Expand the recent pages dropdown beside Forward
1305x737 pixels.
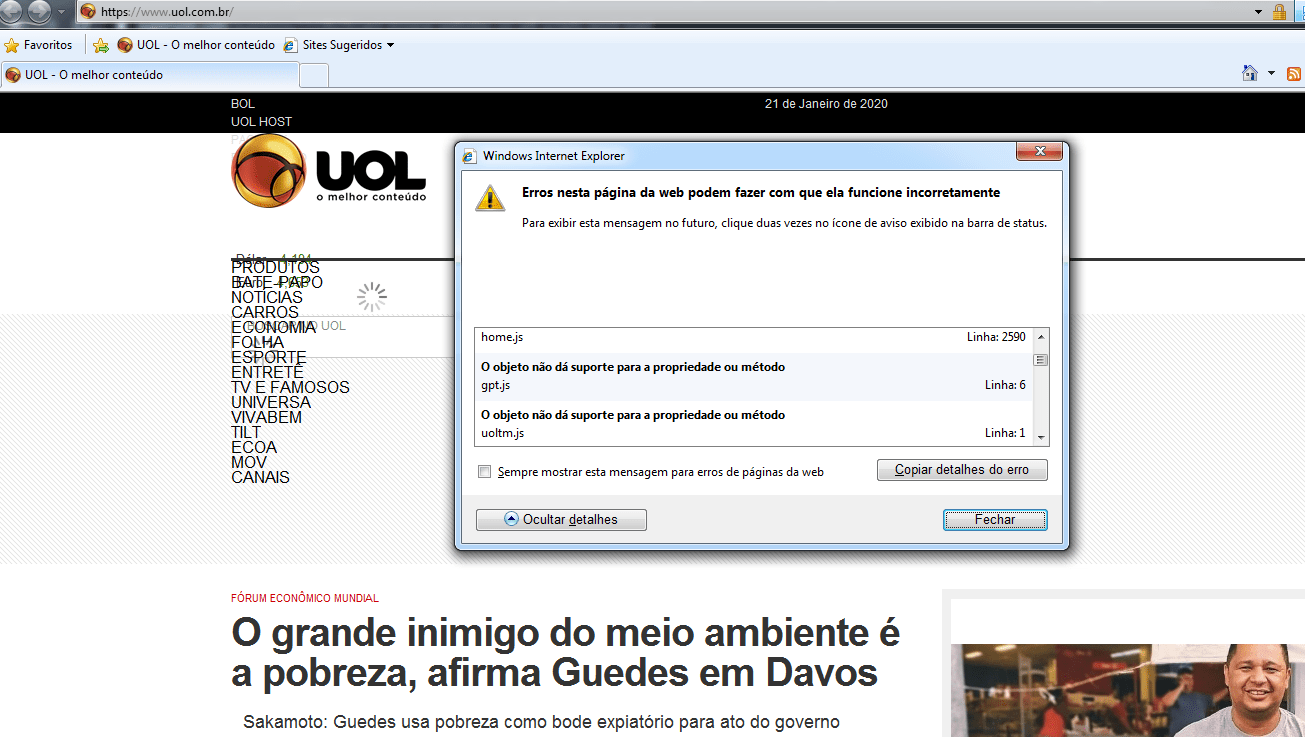(63, 12)
